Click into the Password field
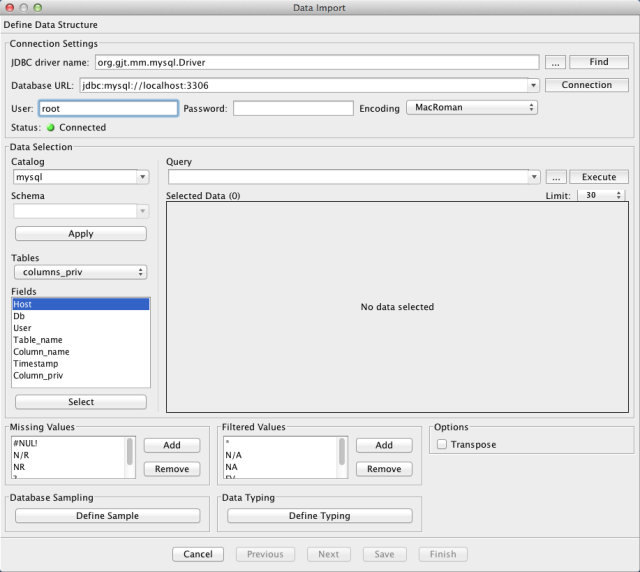 click(x=293, y=109)
